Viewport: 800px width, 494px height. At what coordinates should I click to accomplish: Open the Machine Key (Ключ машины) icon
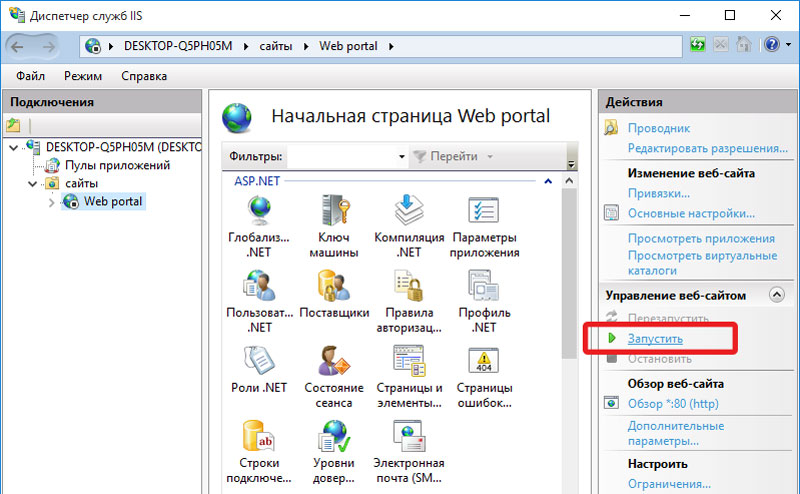point(335,210)
